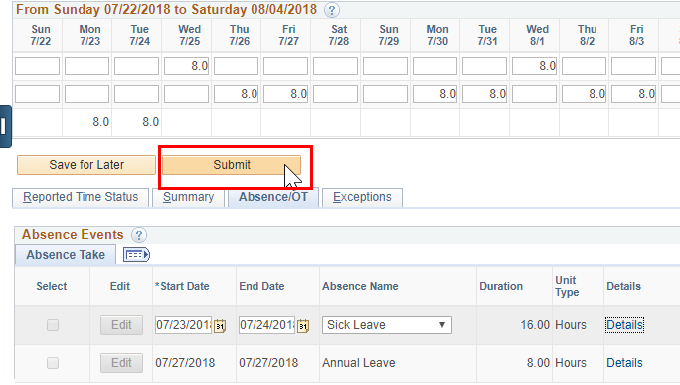The image size is (680, 385).
Task: Click the End Date column header
Action: 262,286
